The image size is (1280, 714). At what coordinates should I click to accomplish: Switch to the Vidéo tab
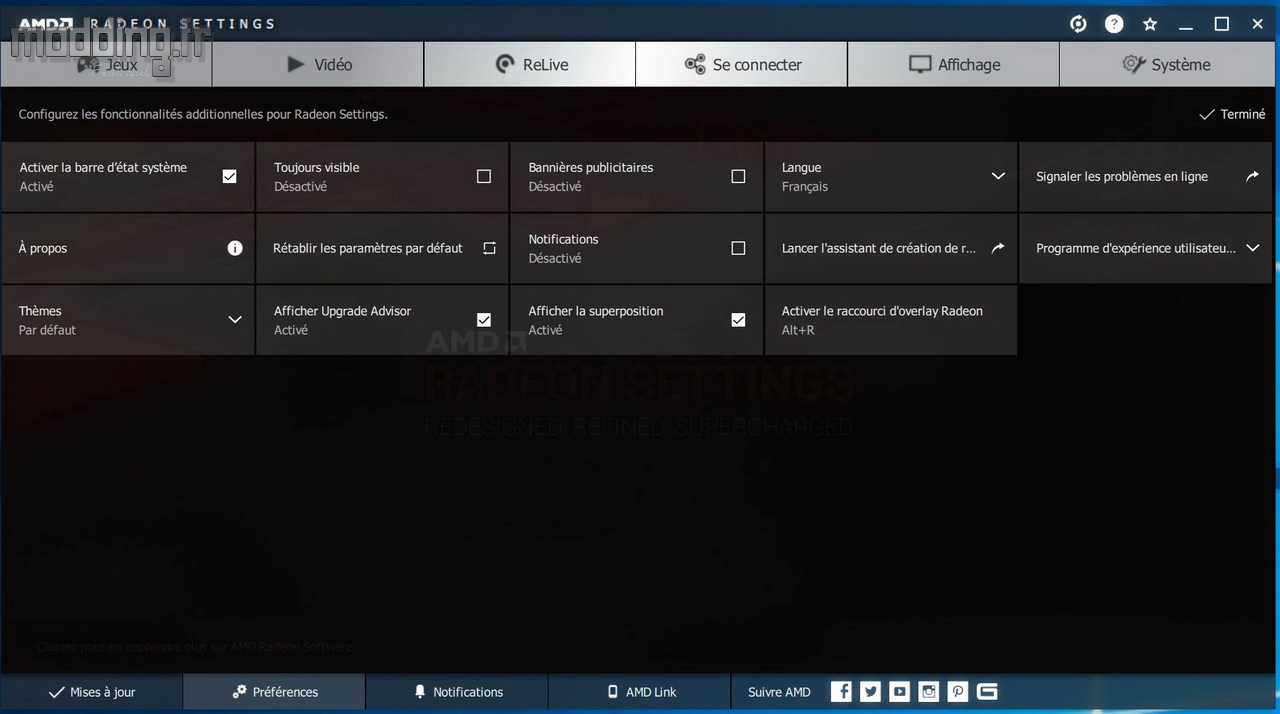coord(318,64)
